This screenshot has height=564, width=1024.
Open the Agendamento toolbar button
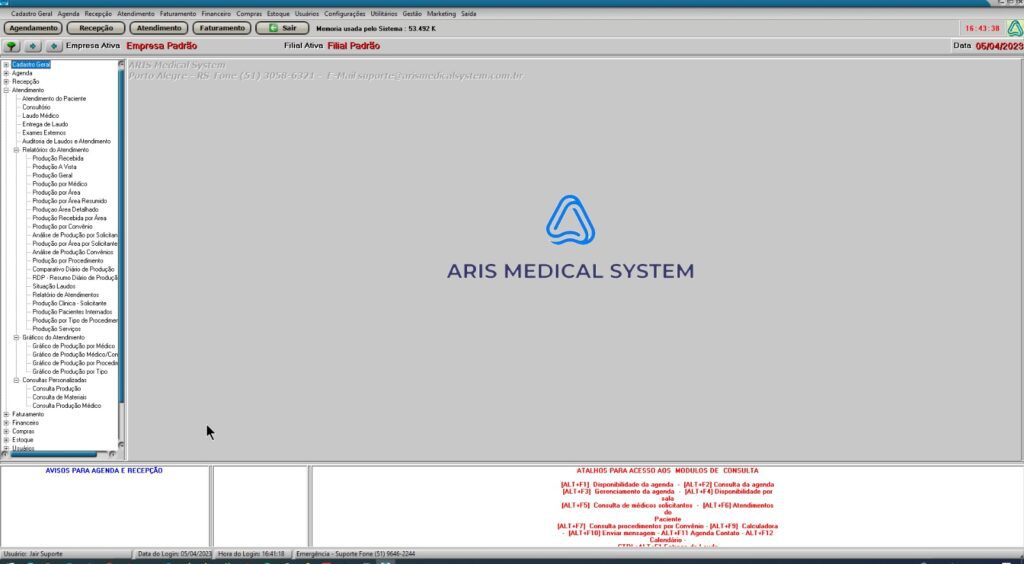(x=33, y=28)
